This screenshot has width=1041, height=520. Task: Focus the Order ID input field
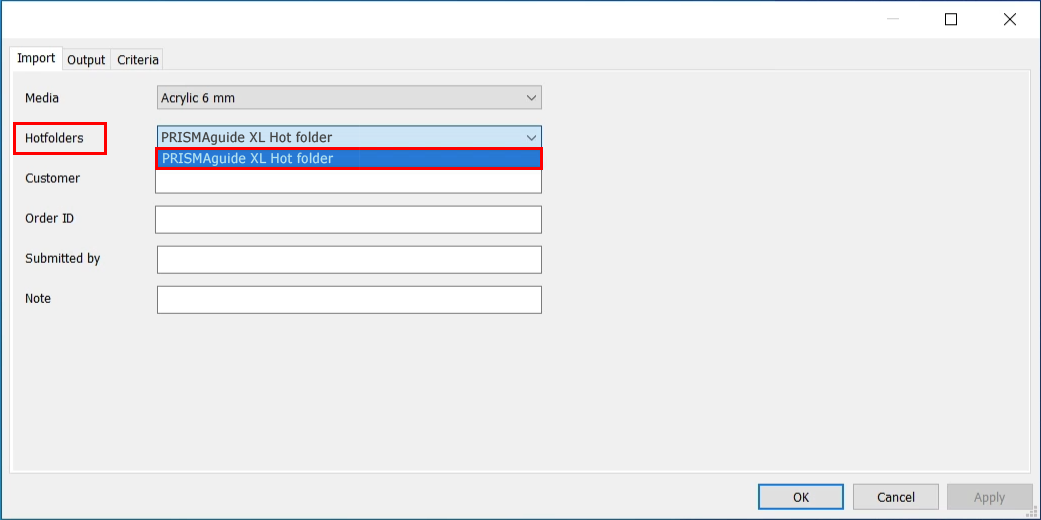coord(348,219)
